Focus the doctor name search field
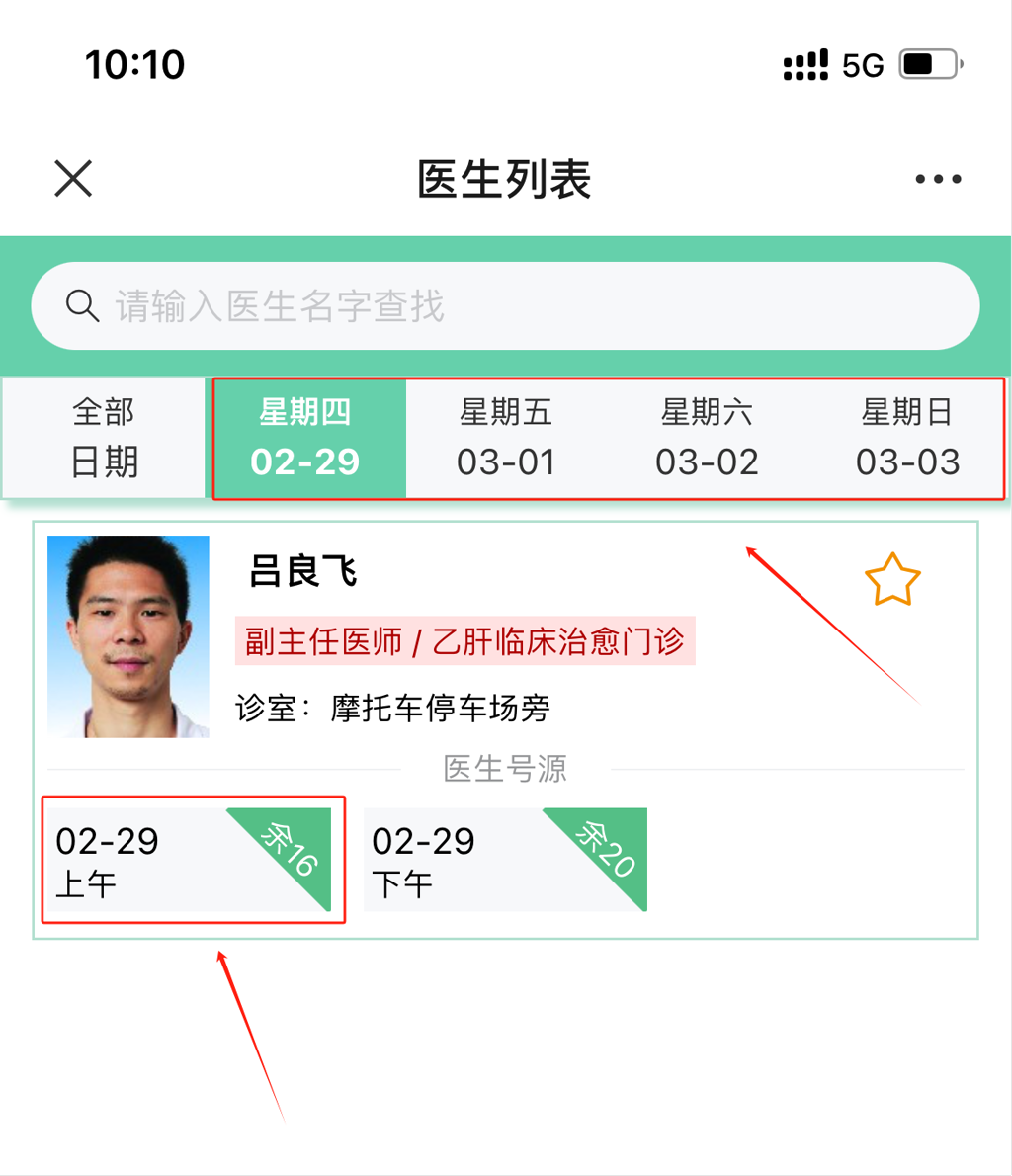Image resolution: width=1012 pixels, height=1176 pixels. coord(505,305)
